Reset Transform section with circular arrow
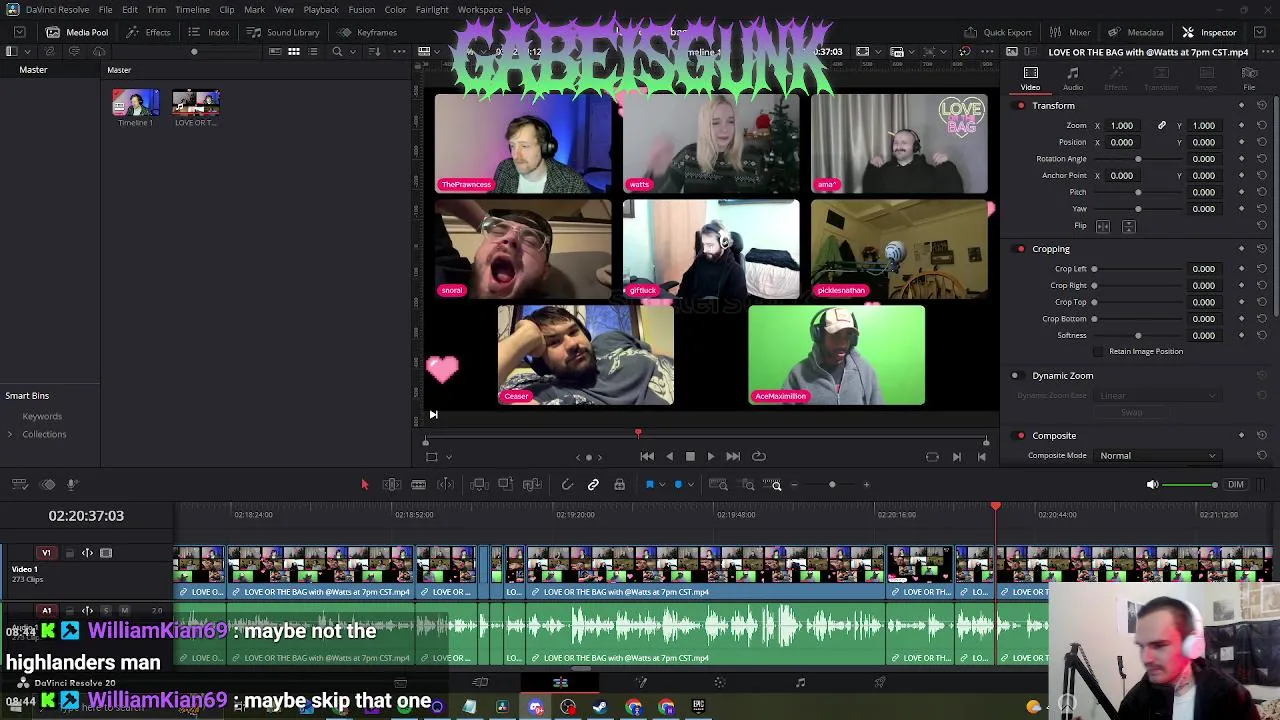The image size is (1280, 720). click(1261, 105)
